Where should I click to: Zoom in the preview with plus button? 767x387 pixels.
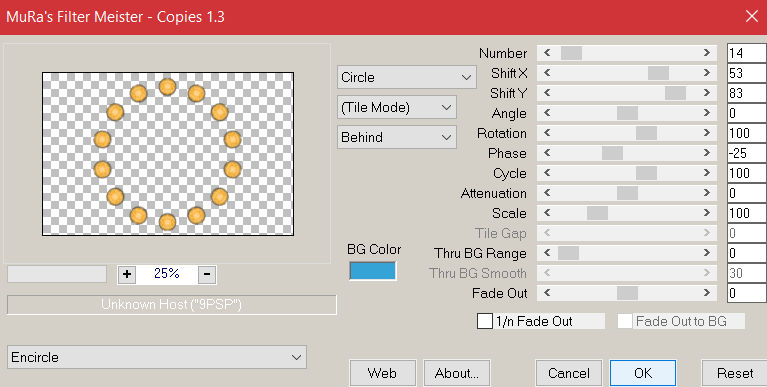[127, 274]
